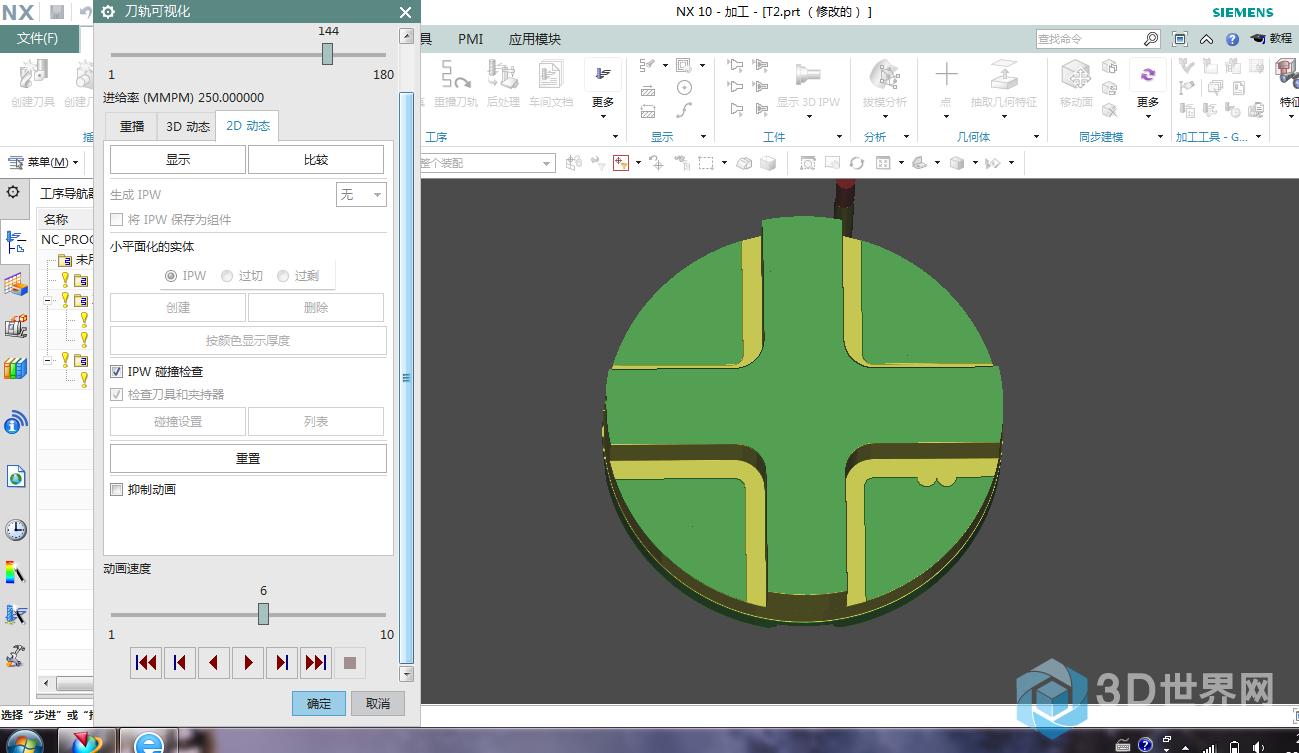This screenshot has width=1299, height=753.
Task: Step to previous operation in playback controls
Action: point(180,662)
